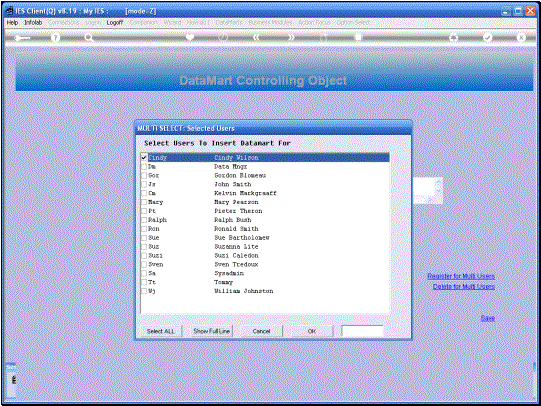Click the circled X toolbar icon
Screen dimensions: 541x406
coord(521,37)
